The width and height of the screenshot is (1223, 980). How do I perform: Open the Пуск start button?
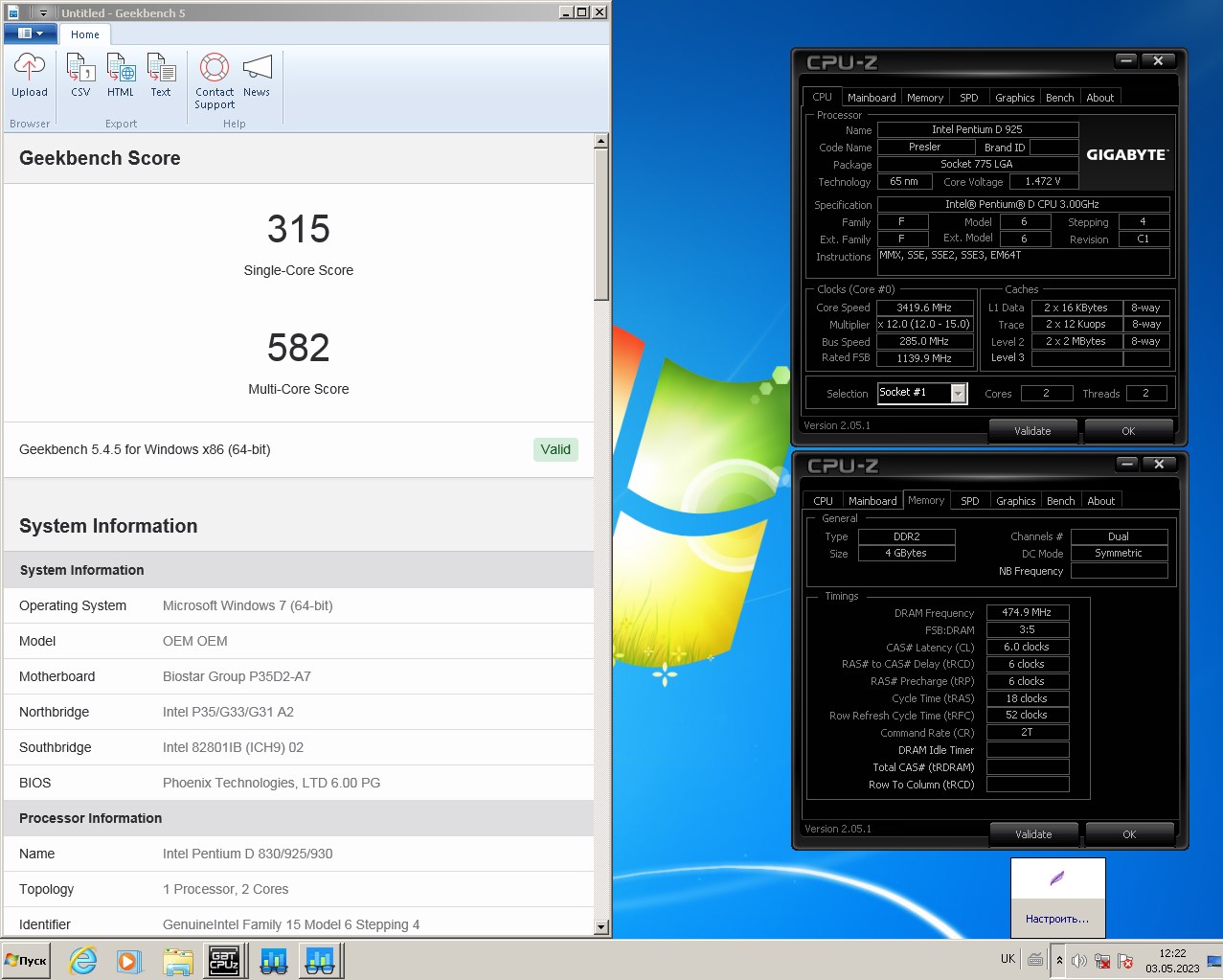[x=27, y=960]
